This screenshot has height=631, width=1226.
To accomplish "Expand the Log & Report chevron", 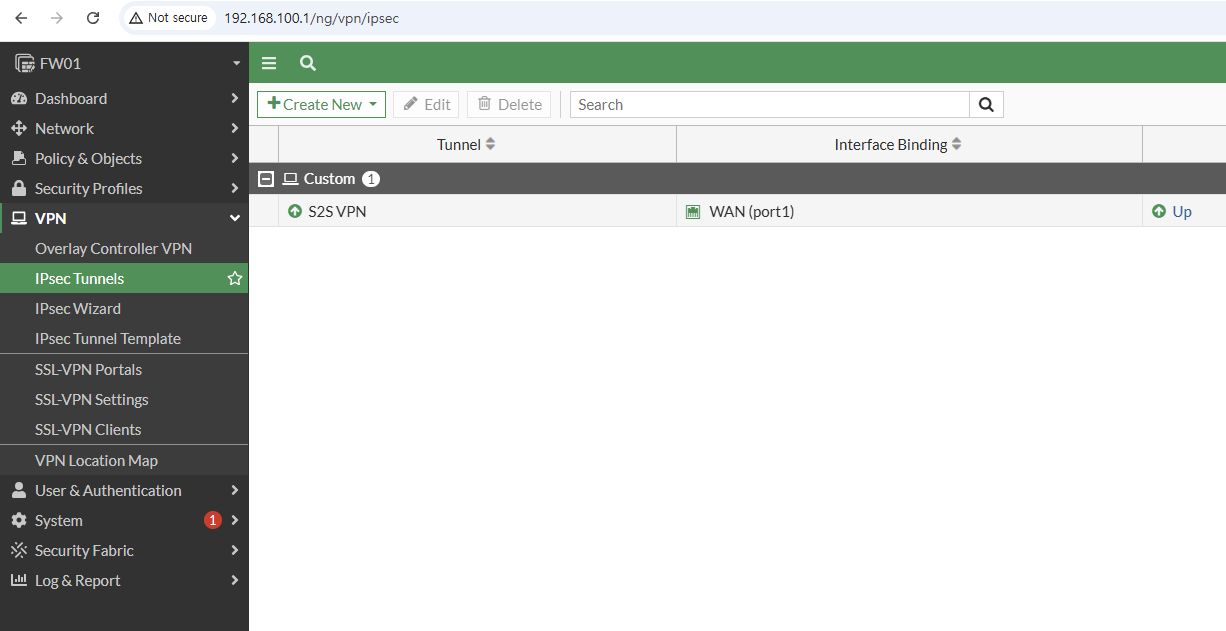I will tap(235, 580).
